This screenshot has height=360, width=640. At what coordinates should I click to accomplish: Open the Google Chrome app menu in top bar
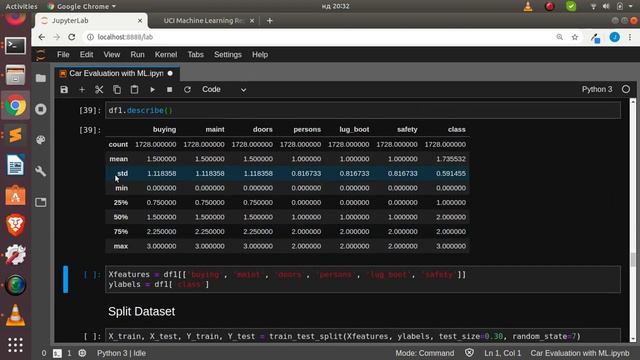(x=82, y=6)
